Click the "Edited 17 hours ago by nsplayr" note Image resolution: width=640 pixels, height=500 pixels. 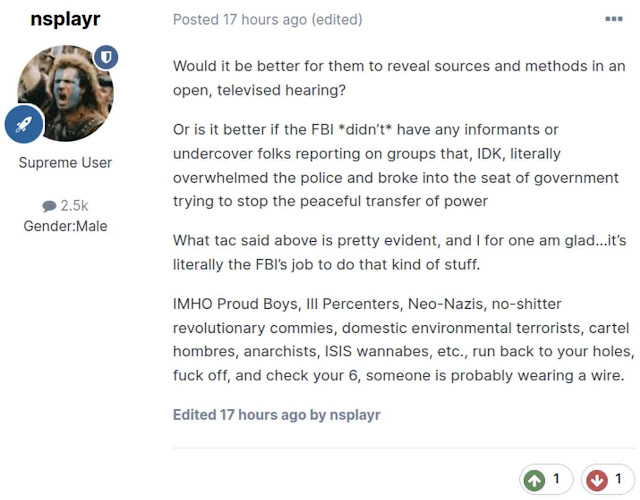tap(276, 414)
